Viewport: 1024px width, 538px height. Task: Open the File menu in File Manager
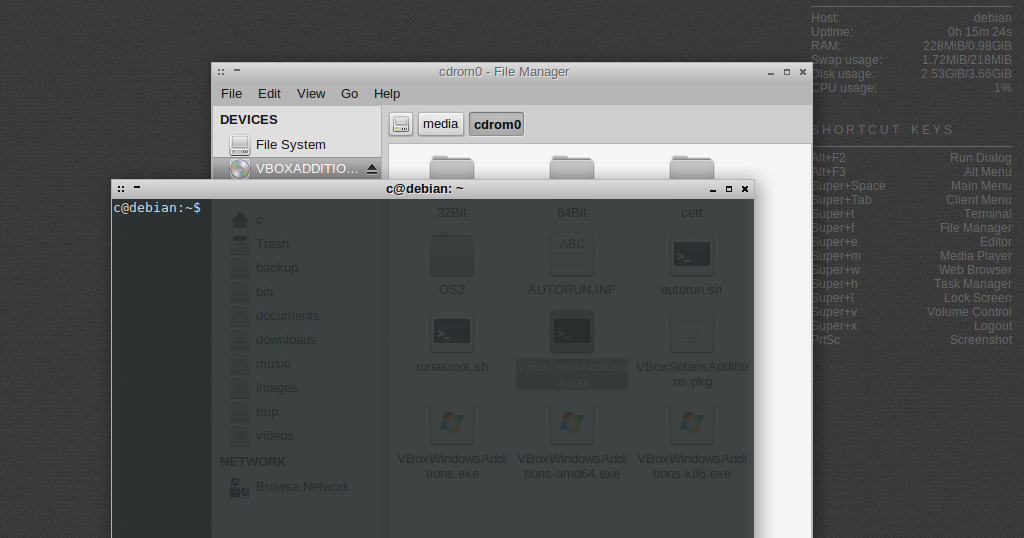[x=231, y=93]
